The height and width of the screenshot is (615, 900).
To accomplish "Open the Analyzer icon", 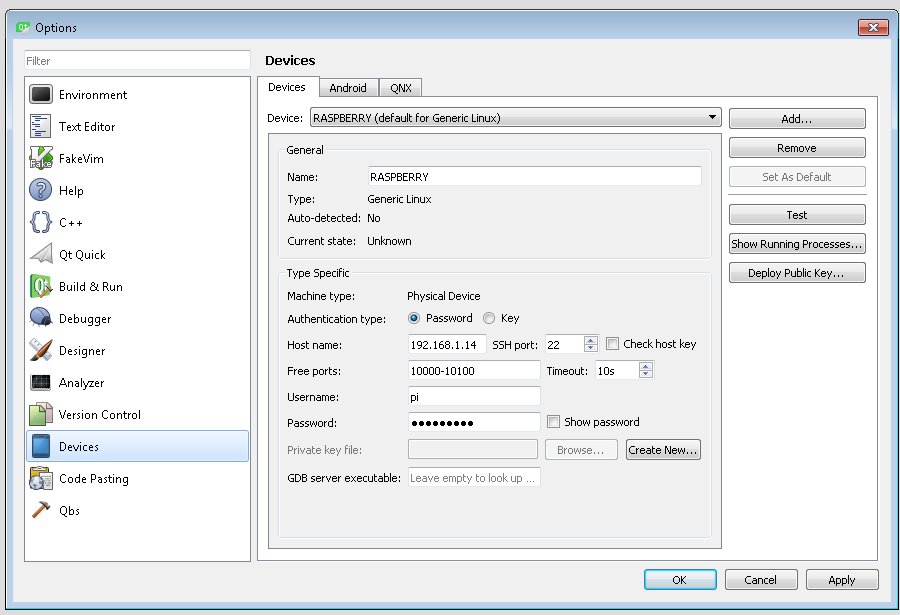I will [x=41, y=382].
